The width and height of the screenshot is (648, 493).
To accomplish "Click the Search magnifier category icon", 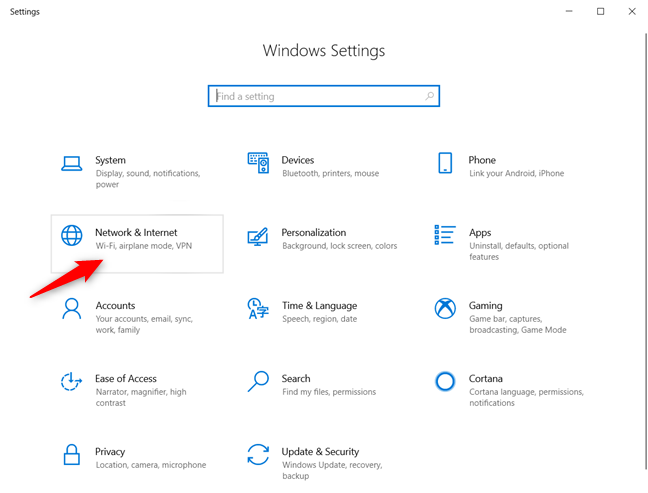I will click(x=258, y=381).
